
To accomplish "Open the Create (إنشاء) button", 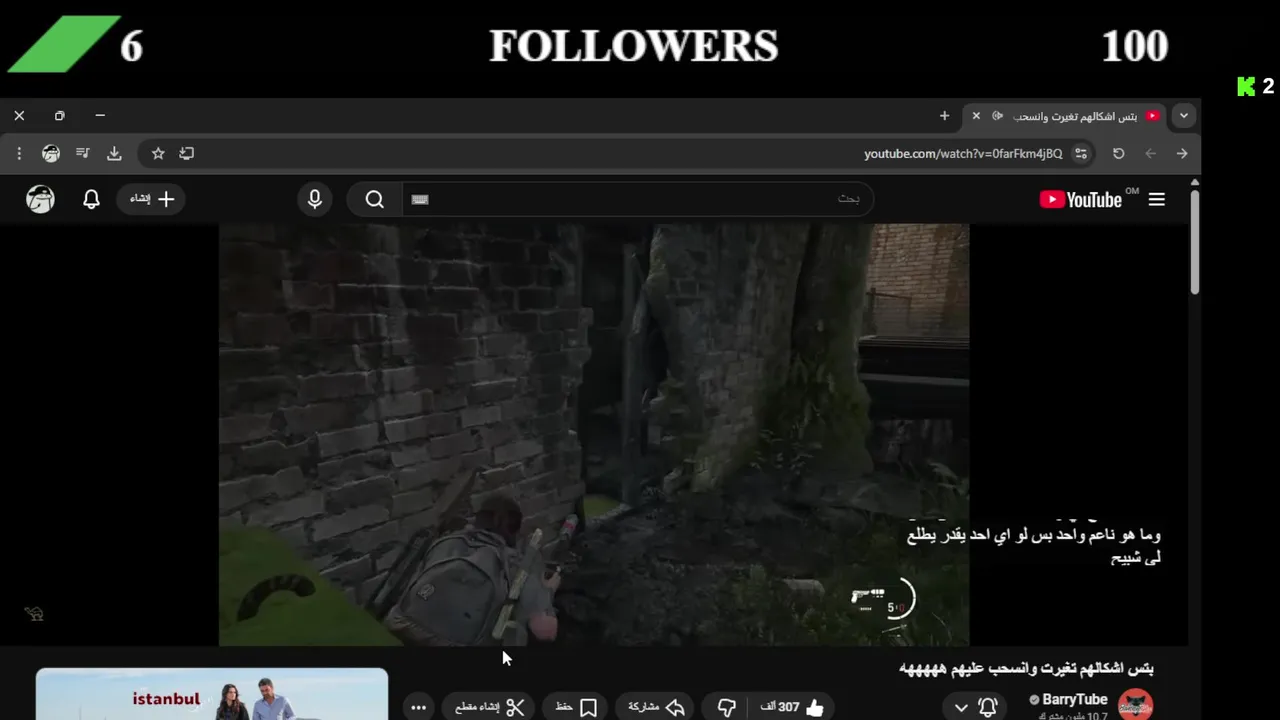I will pyautogui.click(x=152, y=199).
